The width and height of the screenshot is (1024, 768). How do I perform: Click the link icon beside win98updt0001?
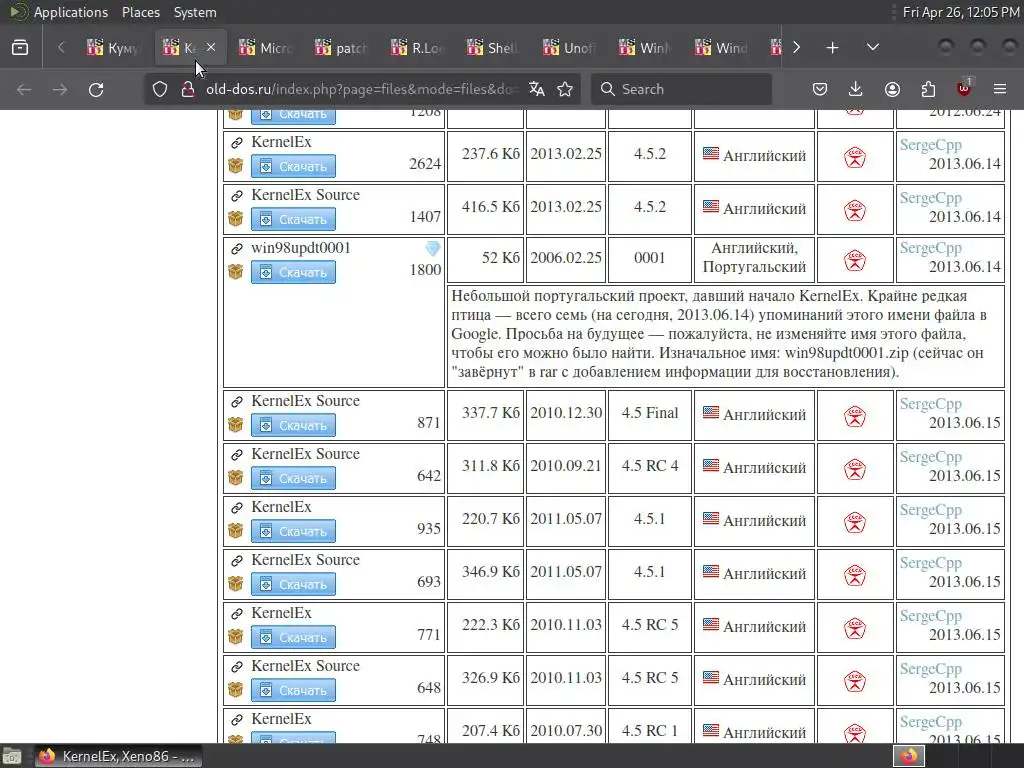click(x=237, y=248)
